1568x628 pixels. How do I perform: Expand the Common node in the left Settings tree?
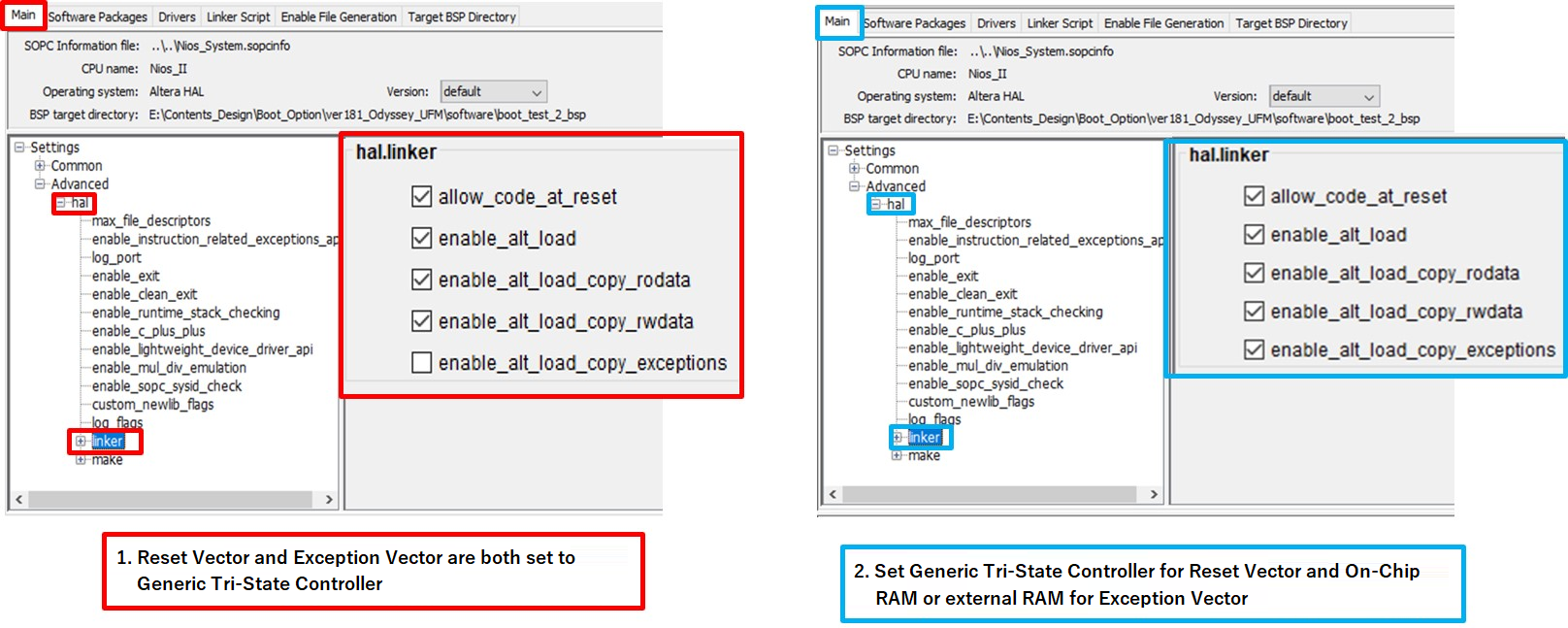click(40, 166)
